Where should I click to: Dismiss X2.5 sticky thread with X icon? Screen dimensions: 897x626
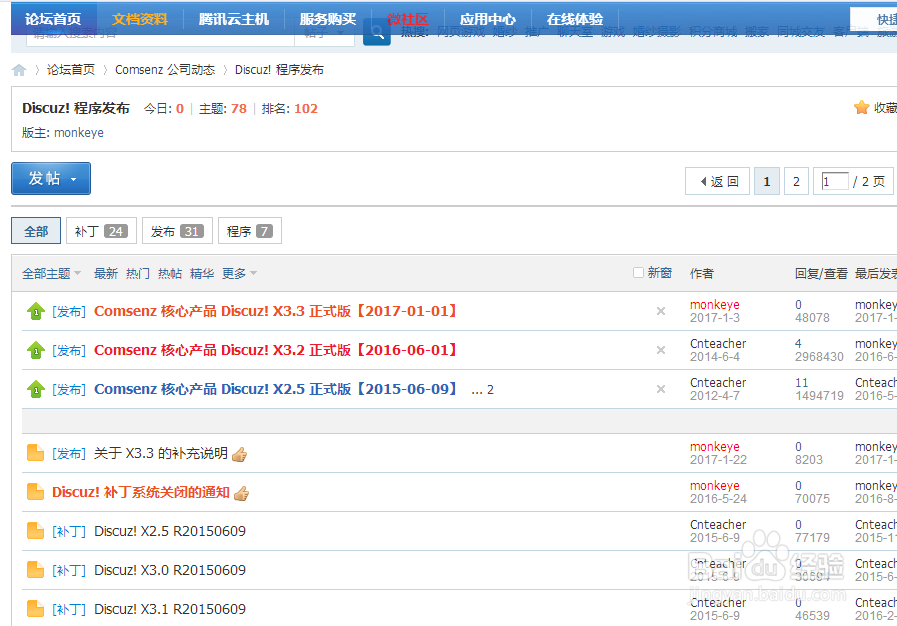(x=661, y=389)
